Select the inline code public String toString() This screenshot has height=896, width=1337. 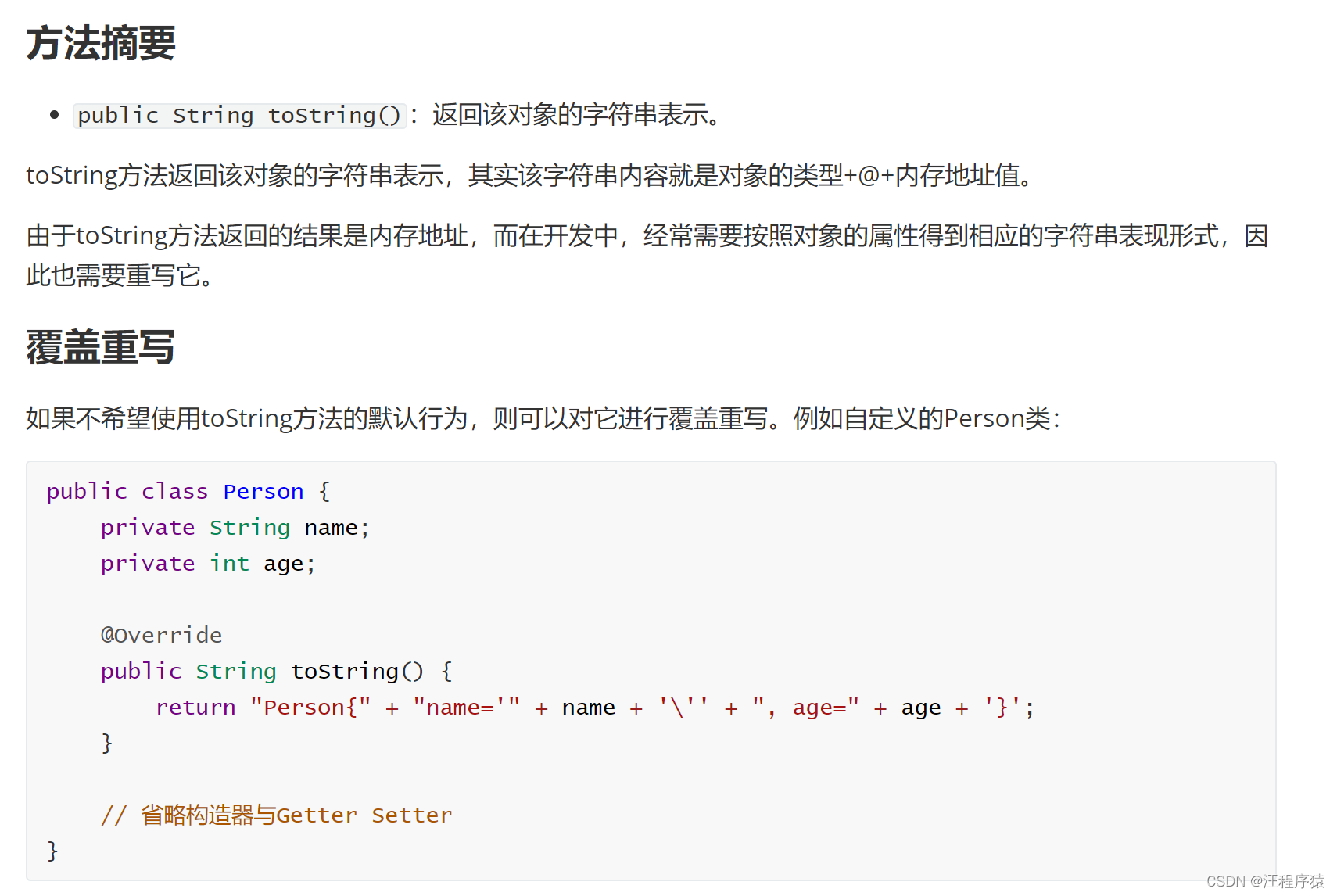pyautogui.click(x=239, y=116)
